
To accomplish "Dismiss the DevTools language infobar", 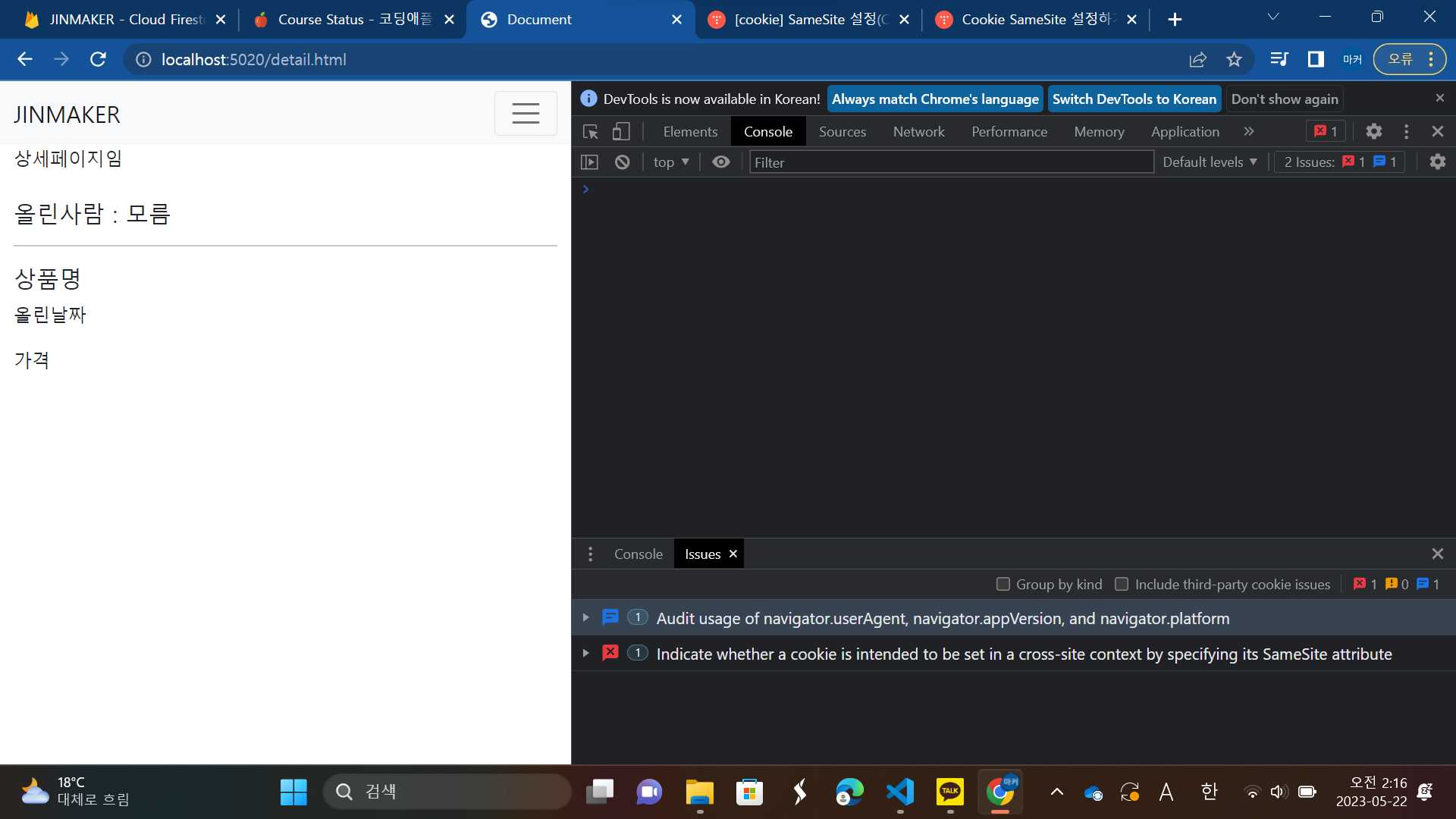I will coord(1439,99).
